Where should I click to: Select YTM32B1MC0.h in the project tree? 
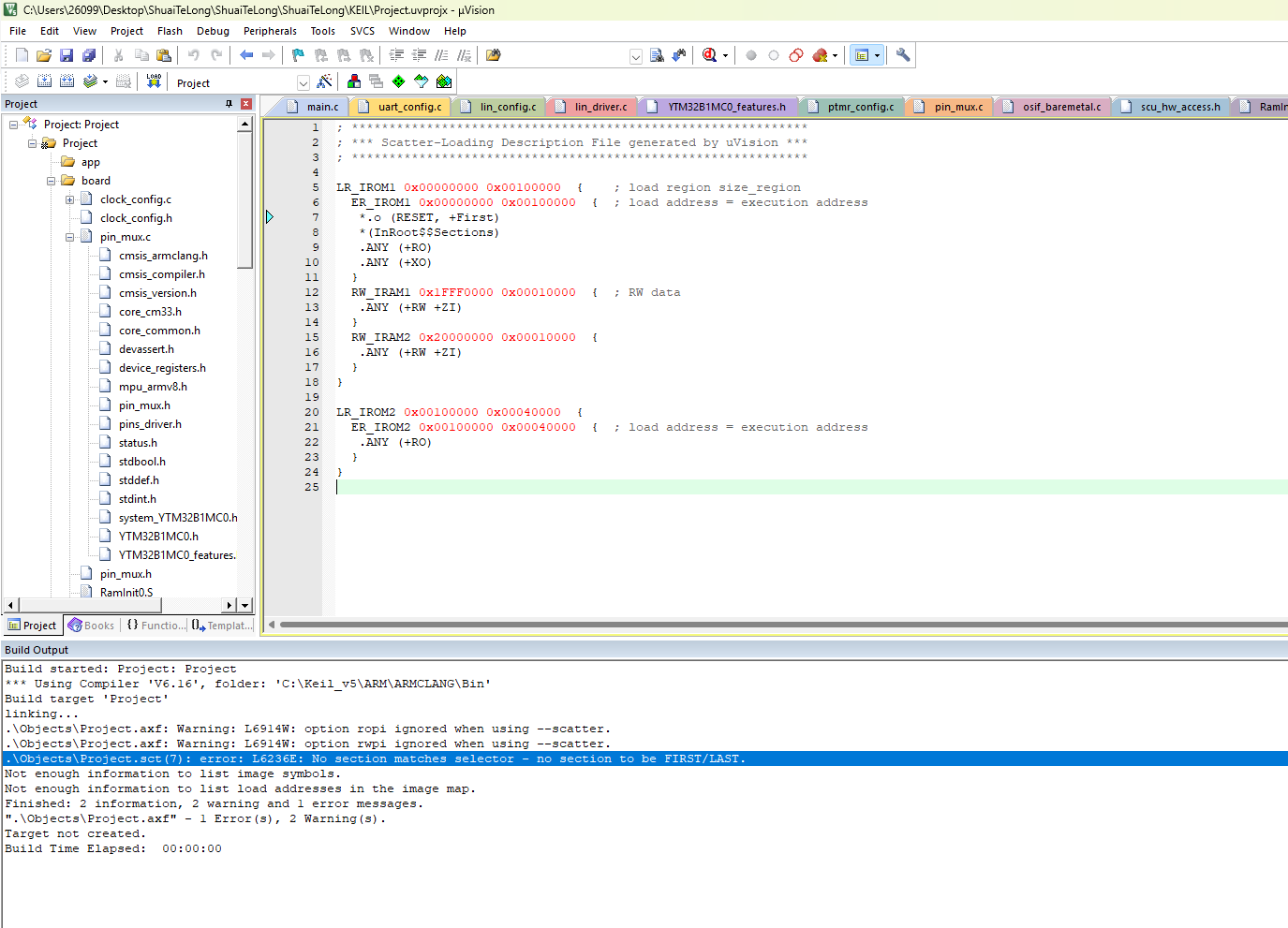click(158, 537)
